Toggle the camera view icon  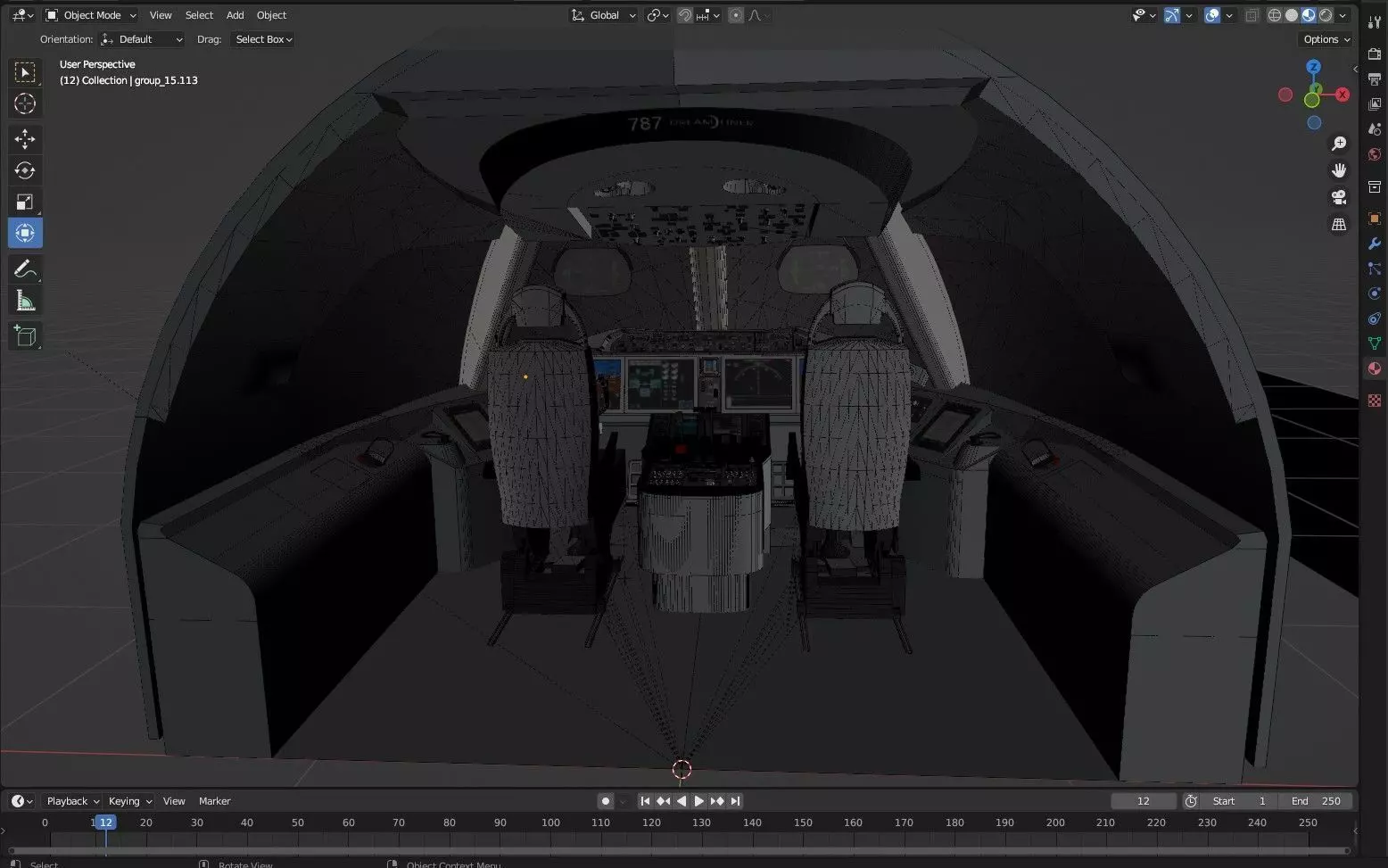[x=1338, y=197]
